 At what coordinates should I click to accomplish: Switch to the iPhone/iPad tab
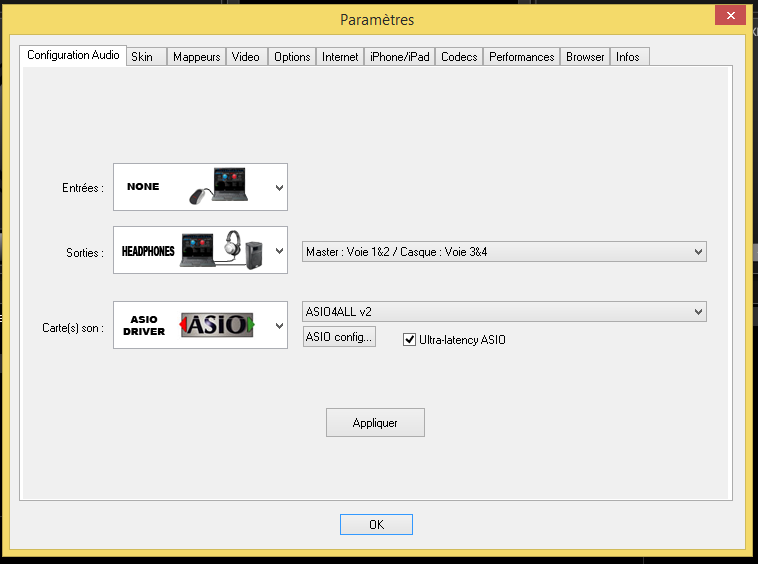(399, 57)
